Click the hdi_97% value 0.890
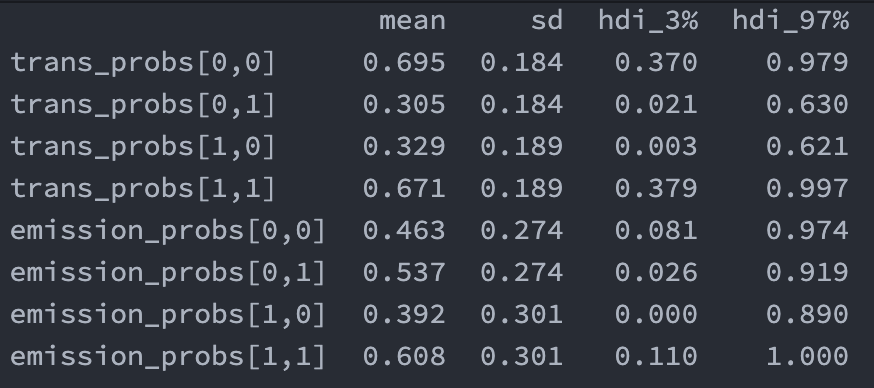Viewport: 874px width, 388px height. [807, 314]
